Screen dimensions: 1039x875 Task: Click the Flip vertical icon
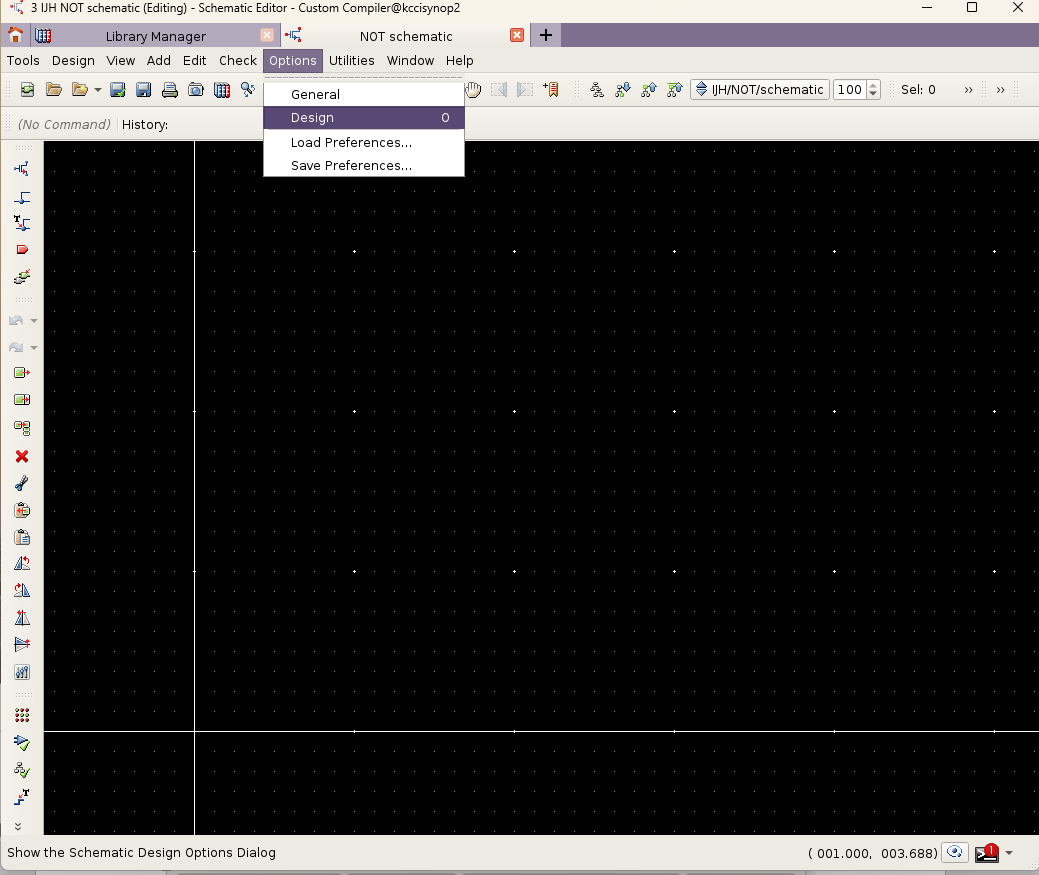click(22, 644)
